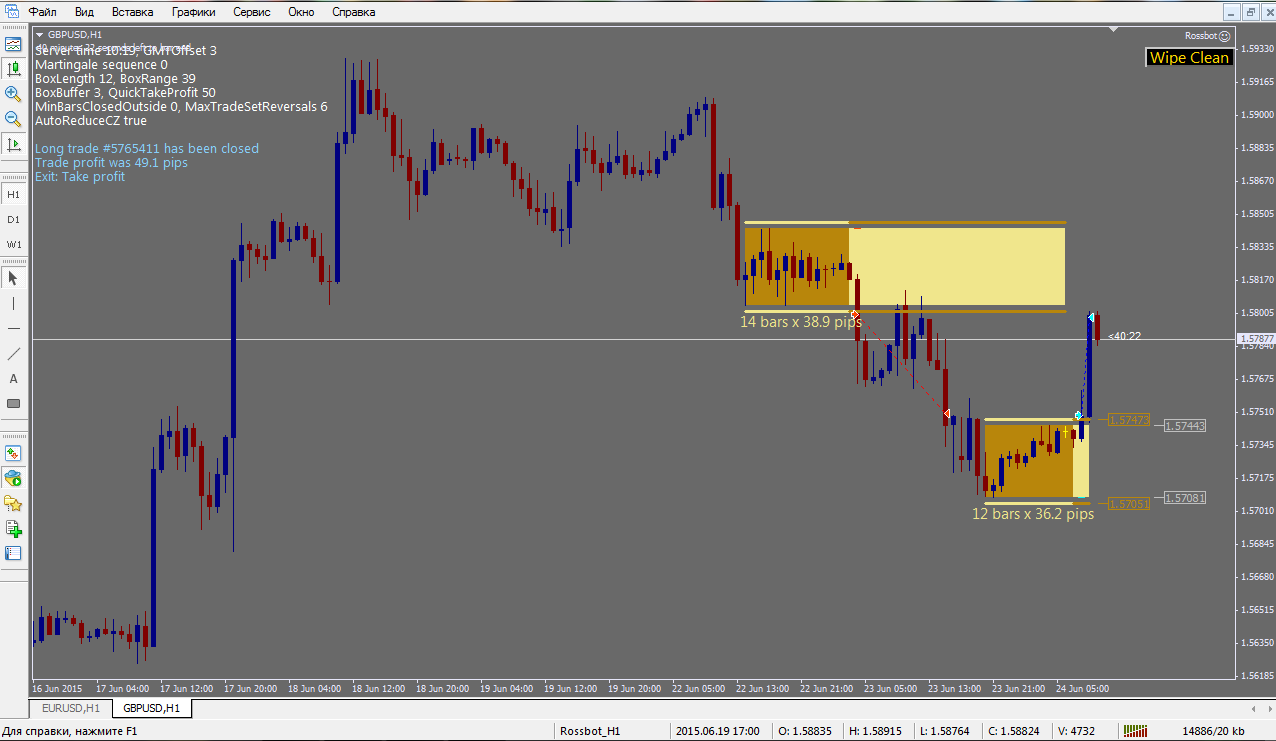Open the Вставка menu

(x=133, y=12)
